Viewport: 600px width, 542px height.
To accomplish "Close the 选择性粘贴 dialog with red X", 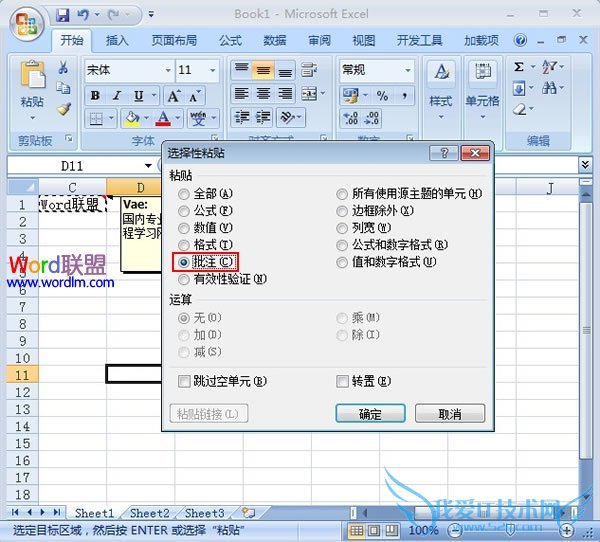I will point(475,153).
